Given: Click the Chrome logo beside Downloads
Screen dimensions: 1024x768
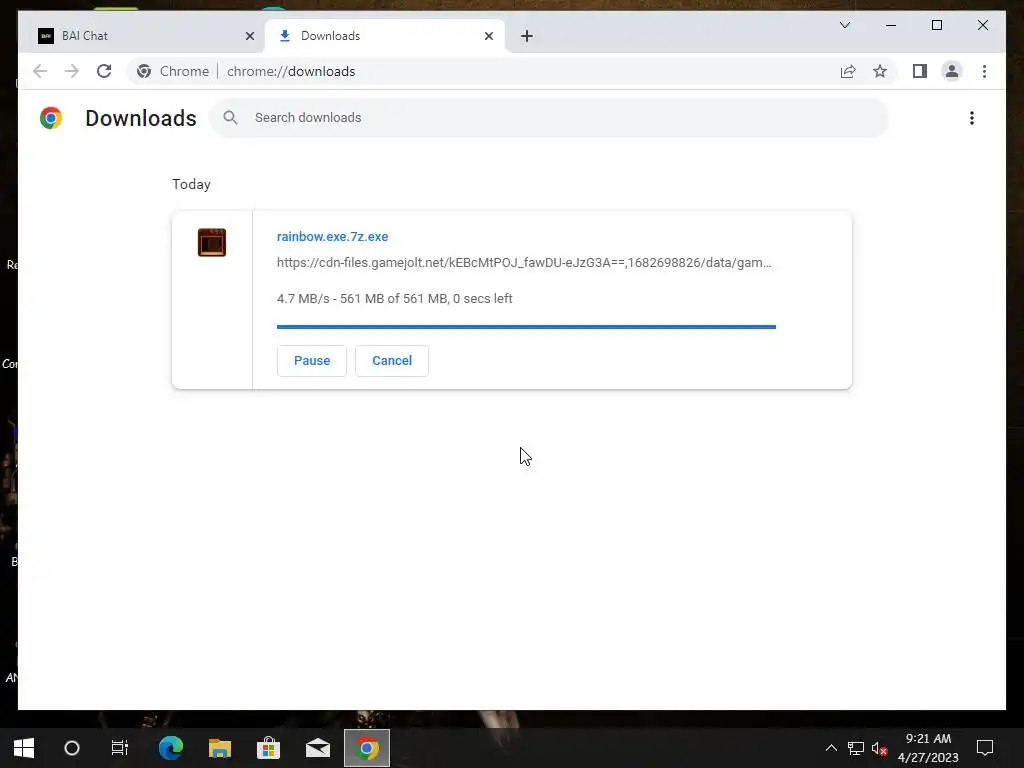Looking at the screenshot, I should (51, 118).
